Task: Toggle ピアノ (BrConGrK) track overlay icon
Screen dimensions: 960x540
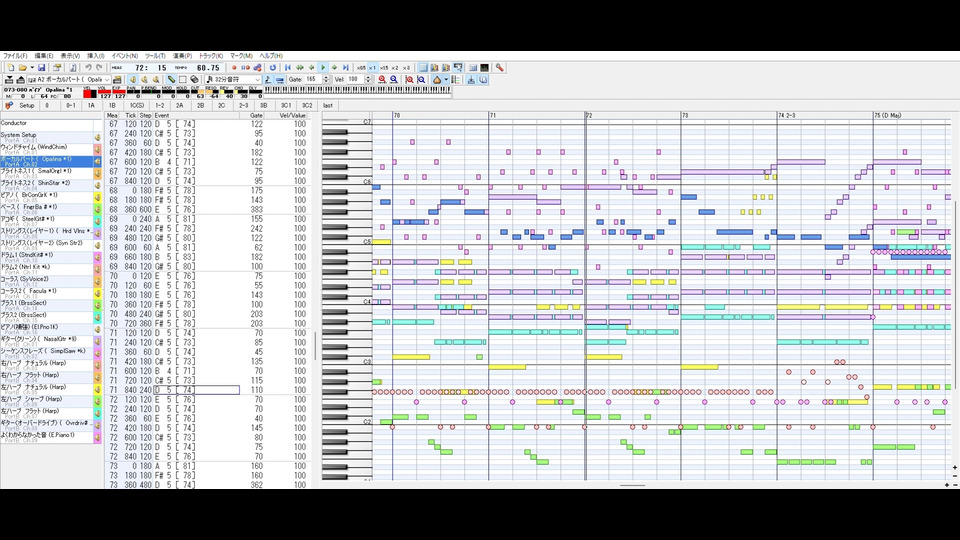Action: coord(97,197)
